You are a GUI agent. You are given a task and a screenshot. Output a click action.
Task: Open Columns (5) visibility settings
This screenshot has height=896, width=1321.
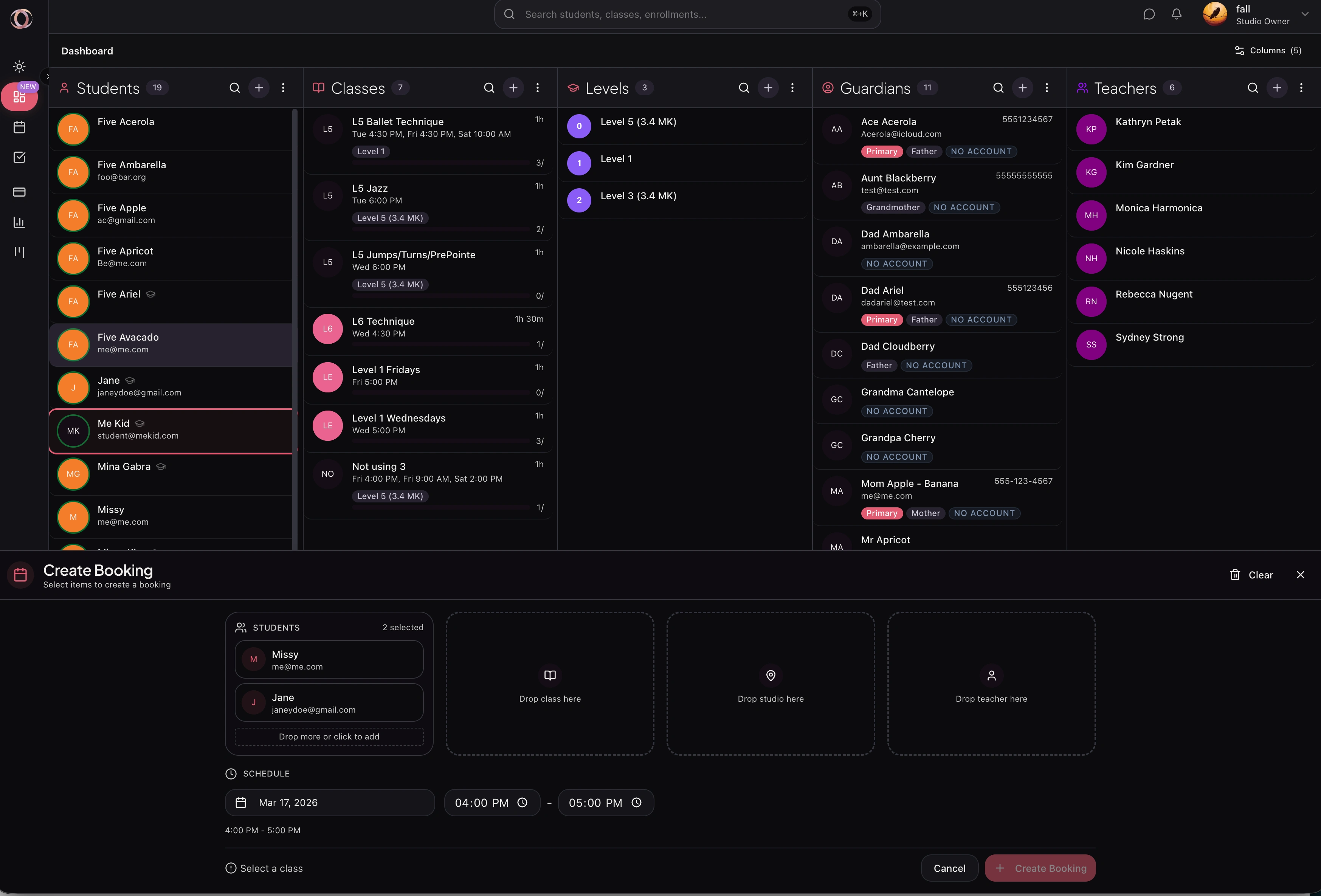coord(1268,51)
